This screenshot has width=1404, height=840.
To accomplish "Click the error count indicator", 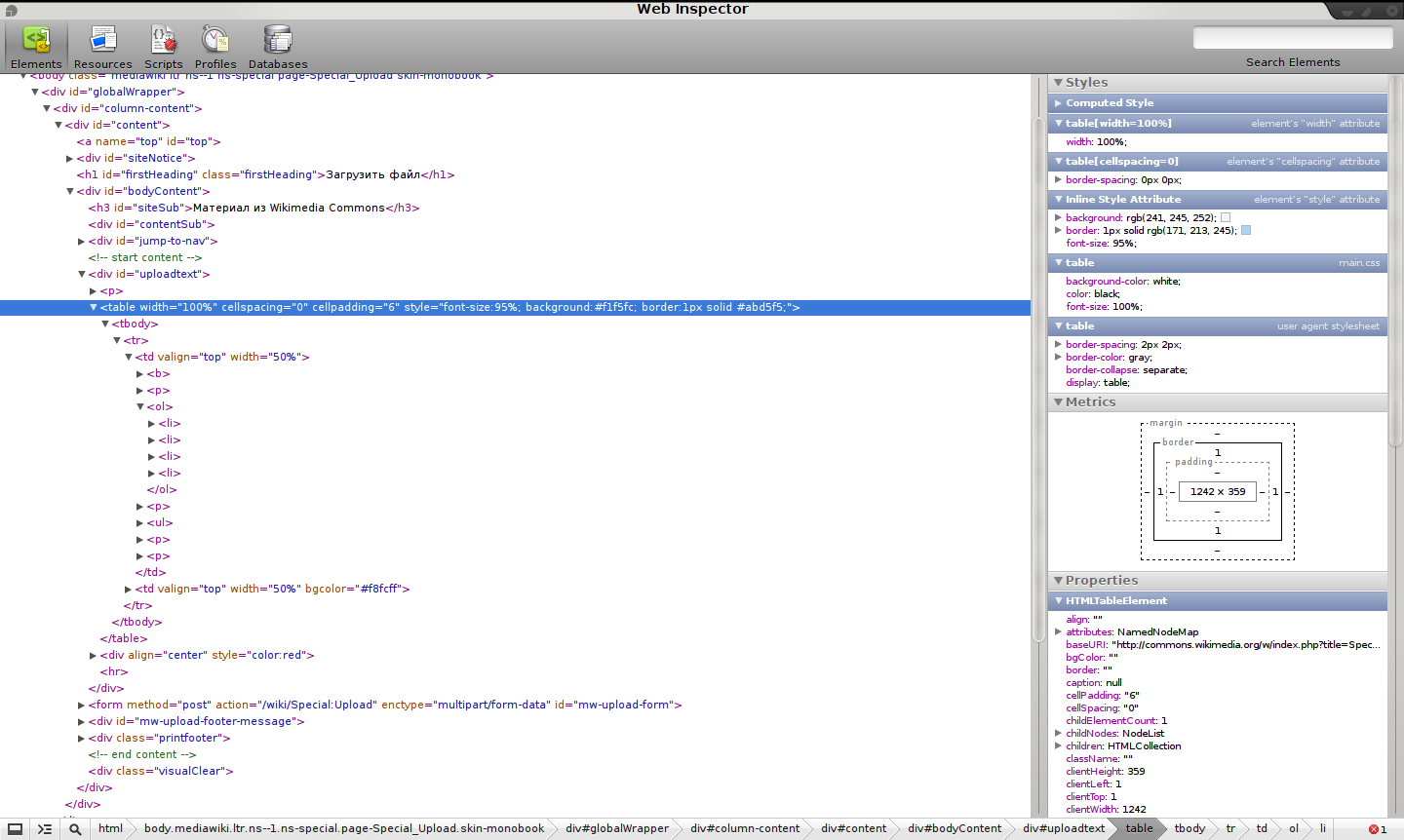I will (x=1378, y=829).
